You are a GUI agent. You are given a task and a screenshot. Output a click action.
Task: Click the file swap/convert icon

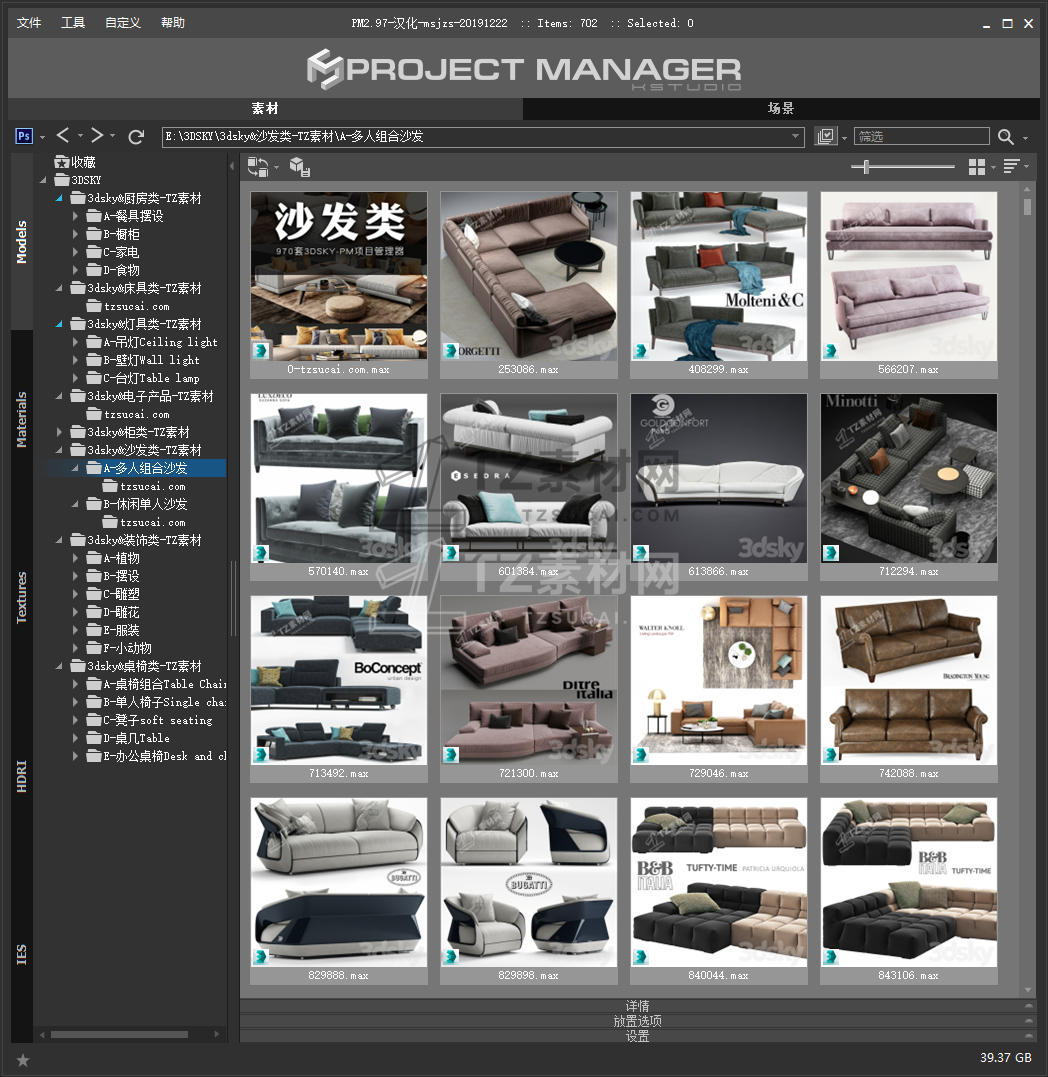click(258, 167)
